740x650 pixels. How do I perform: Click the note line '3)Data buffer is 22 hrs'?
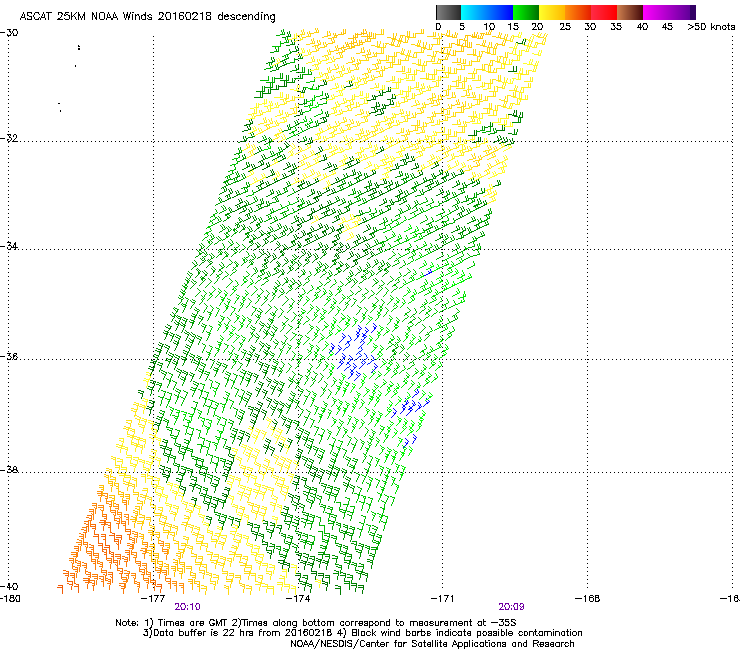click(x=362, y=633)
